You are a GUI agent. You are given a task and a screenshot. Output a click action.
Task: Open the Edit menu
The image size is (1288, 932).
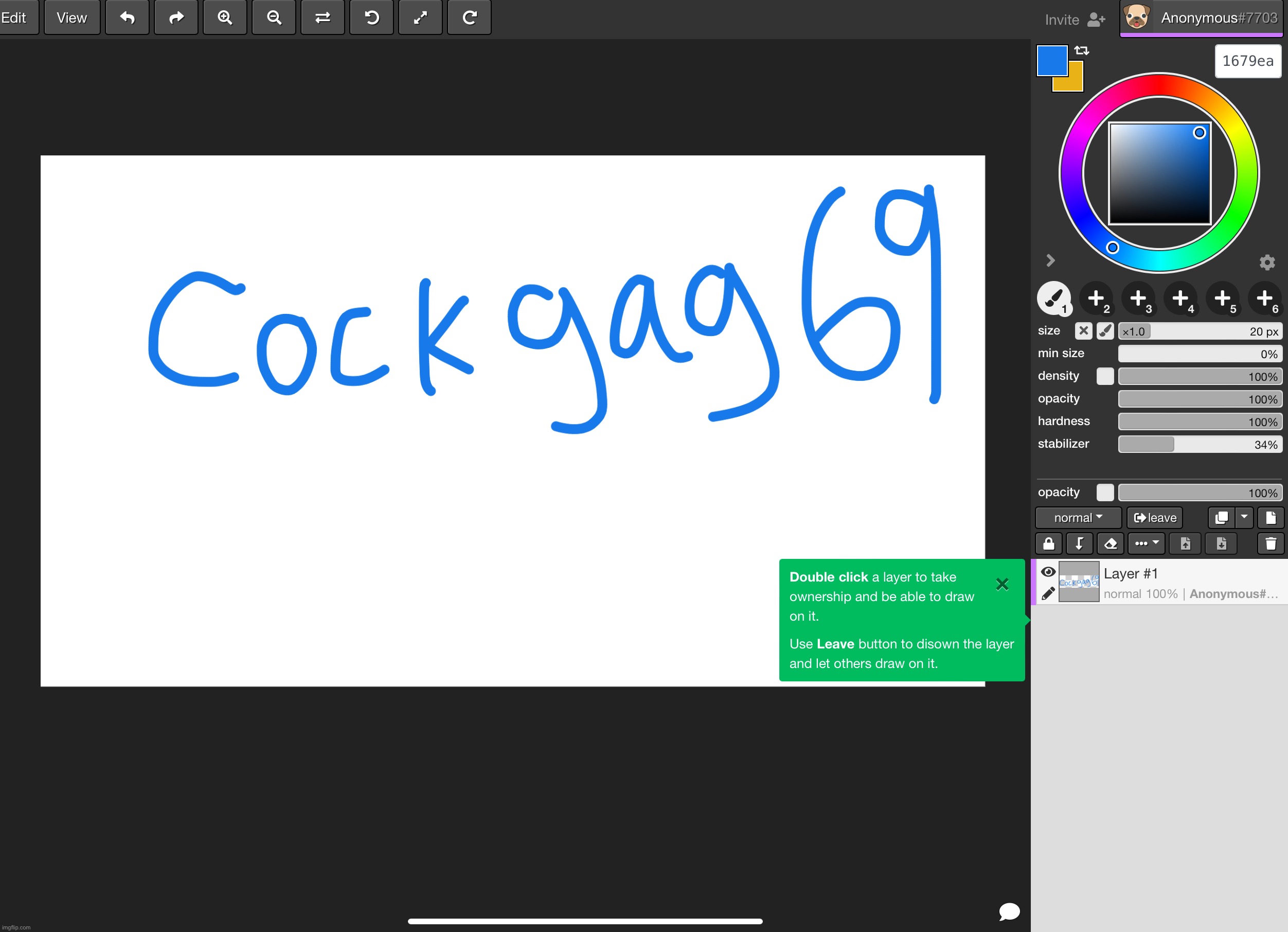point(17,17)
